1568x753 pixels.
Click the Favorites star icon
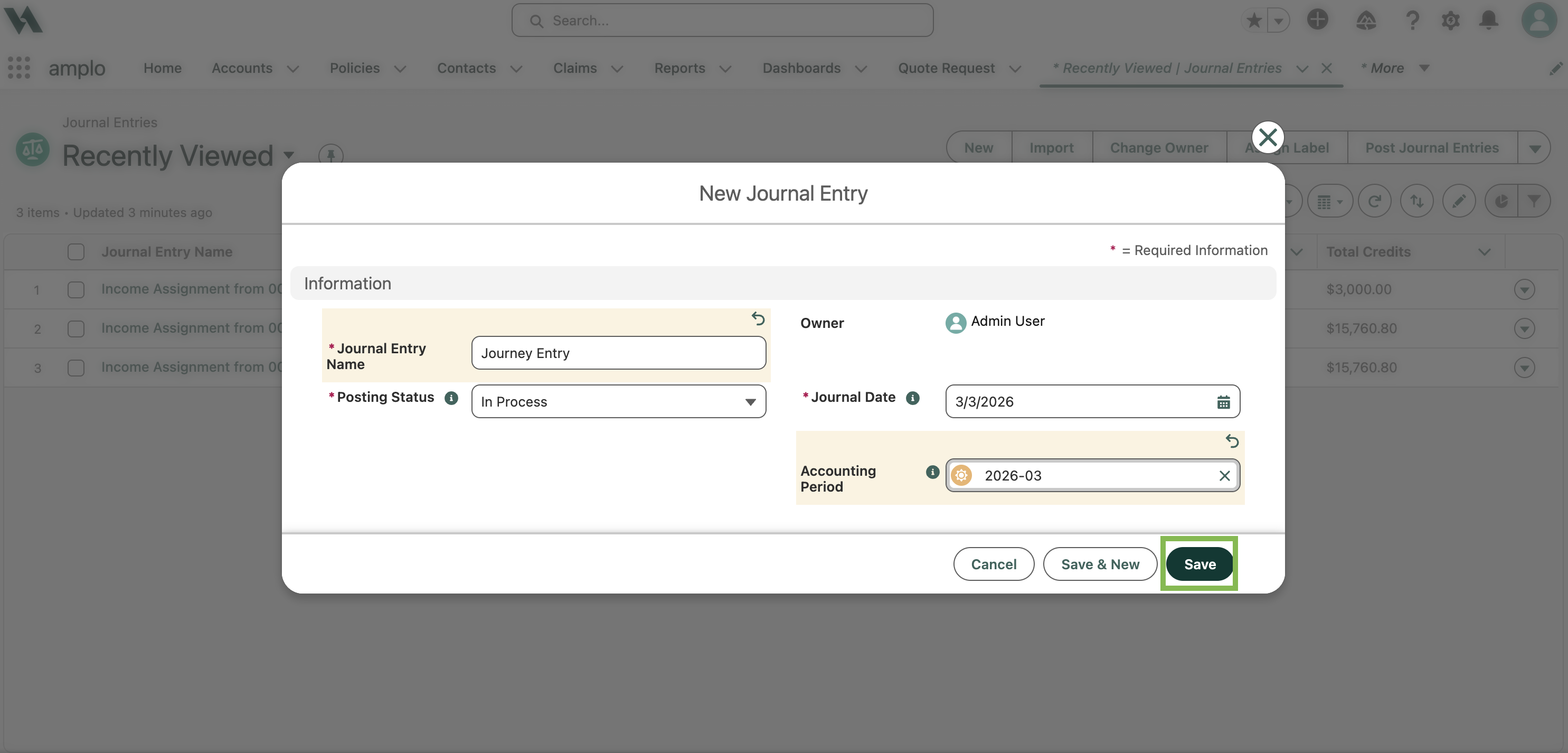1254,21
